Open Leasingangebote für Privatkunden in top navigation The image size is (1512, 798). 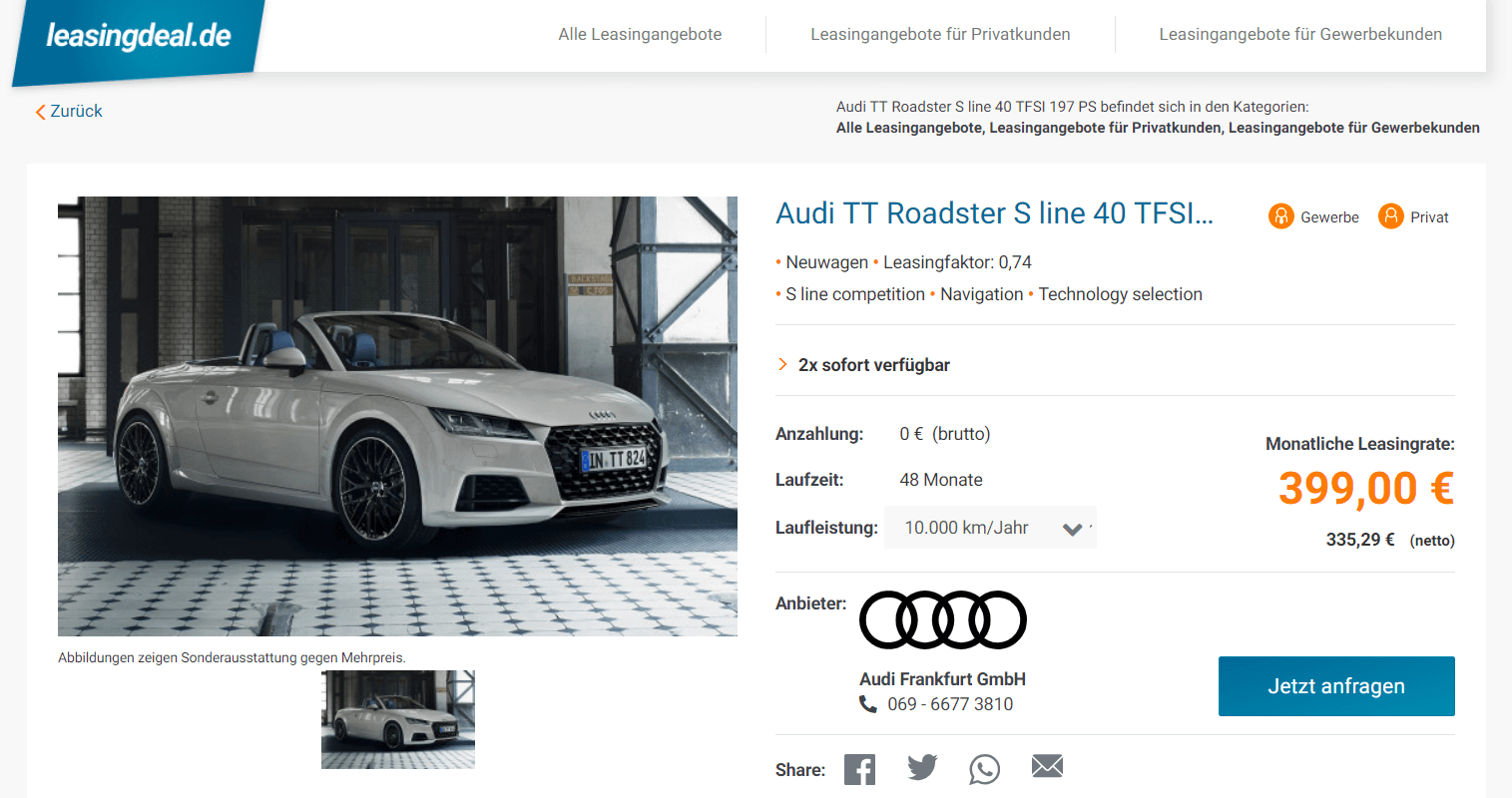pos(940,34)
